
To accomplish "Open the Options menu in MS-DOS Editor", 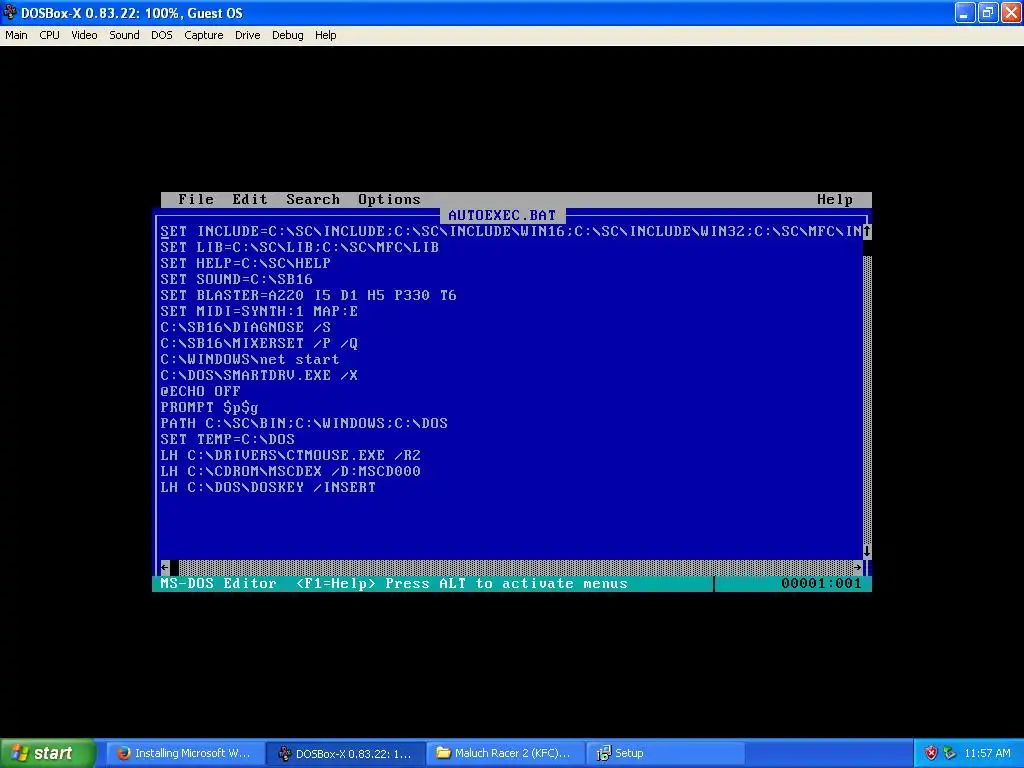I will click(x=389, y=199).
